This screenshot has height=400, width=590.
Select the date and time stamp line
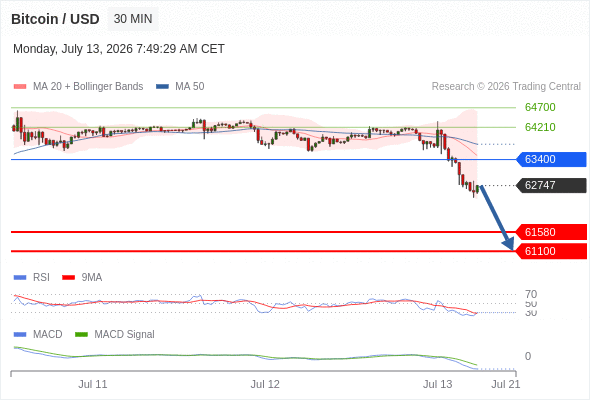pyautogui.click(x=119, y=49)
